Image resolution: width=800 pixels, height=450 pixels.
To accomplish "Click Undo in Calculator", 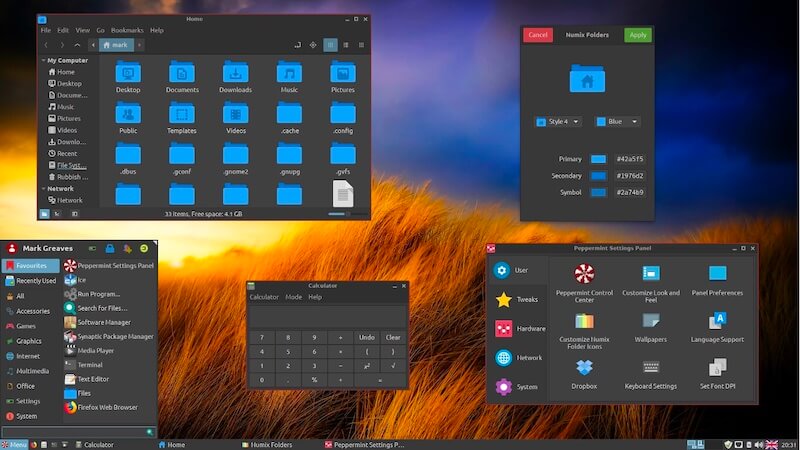I will [367, 337].
